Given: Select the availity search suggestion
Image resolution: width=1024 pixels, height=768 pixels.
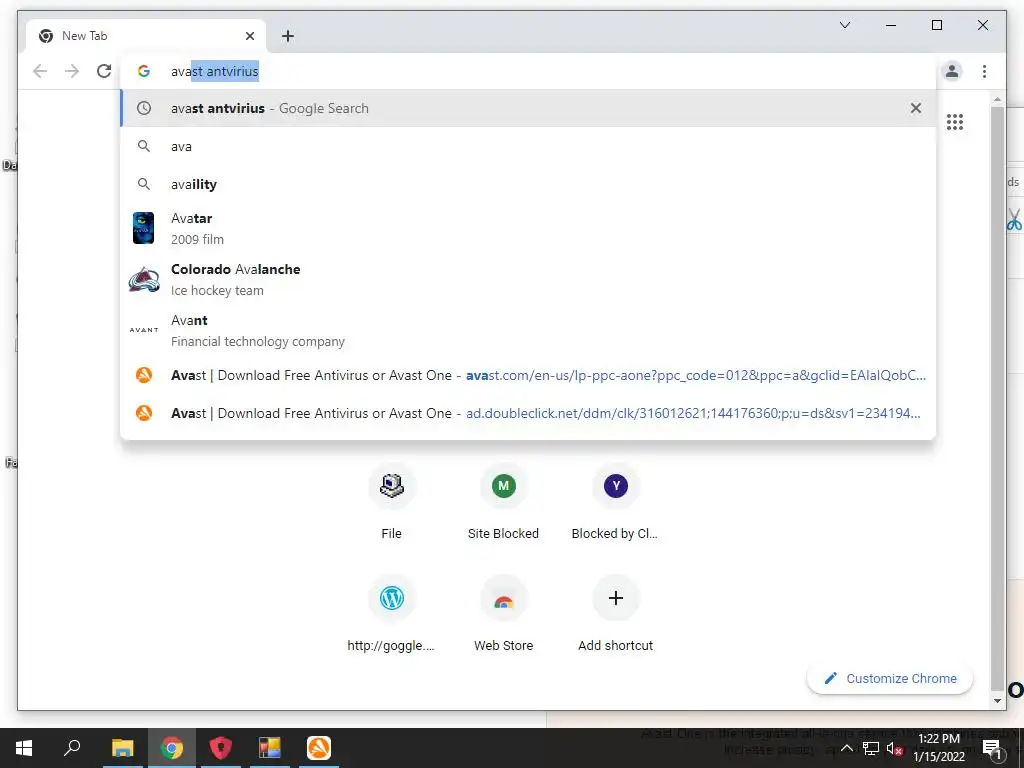Looking at the screenshot, I should coord(528,184).
